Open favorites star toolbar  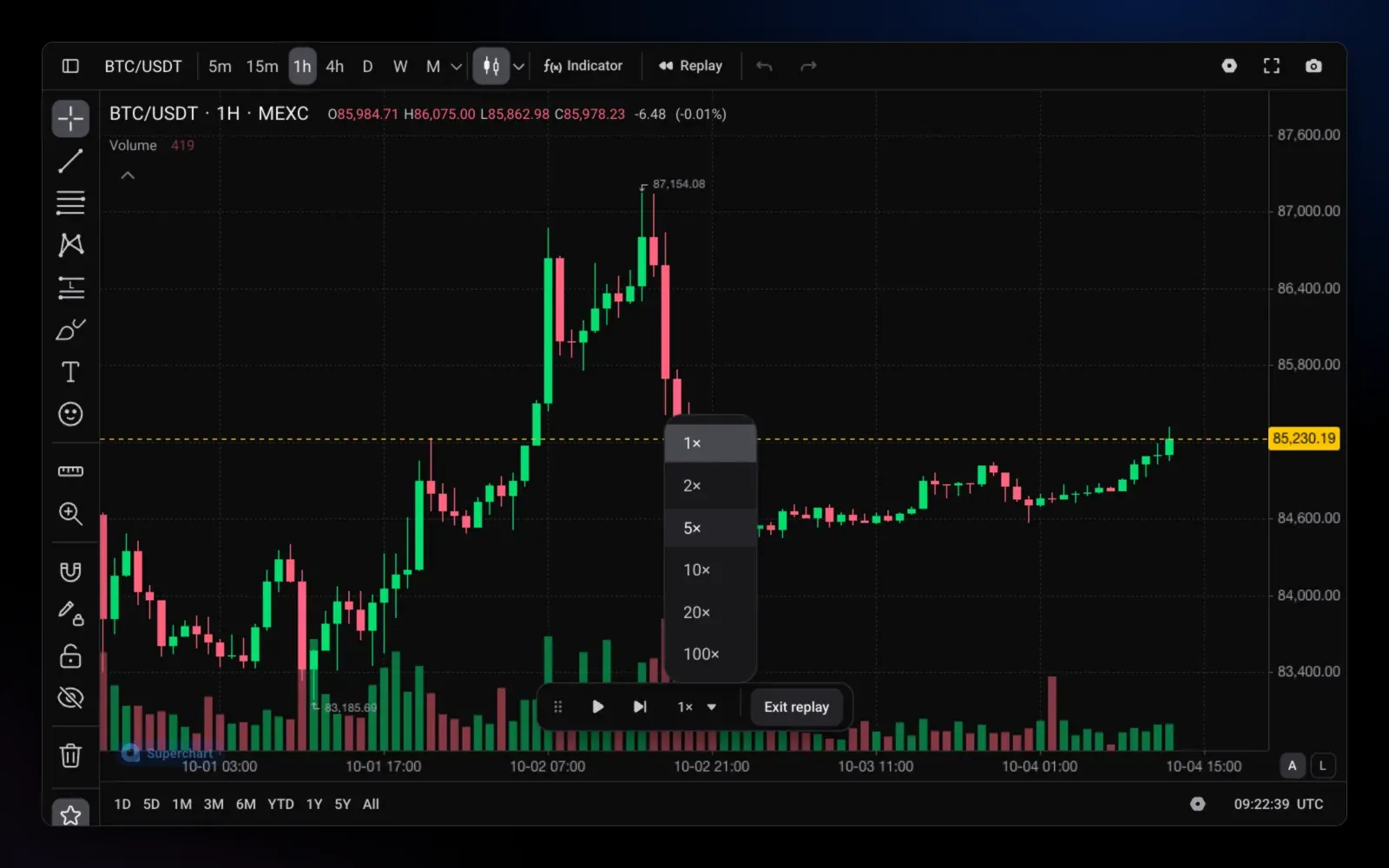point(70,814)
